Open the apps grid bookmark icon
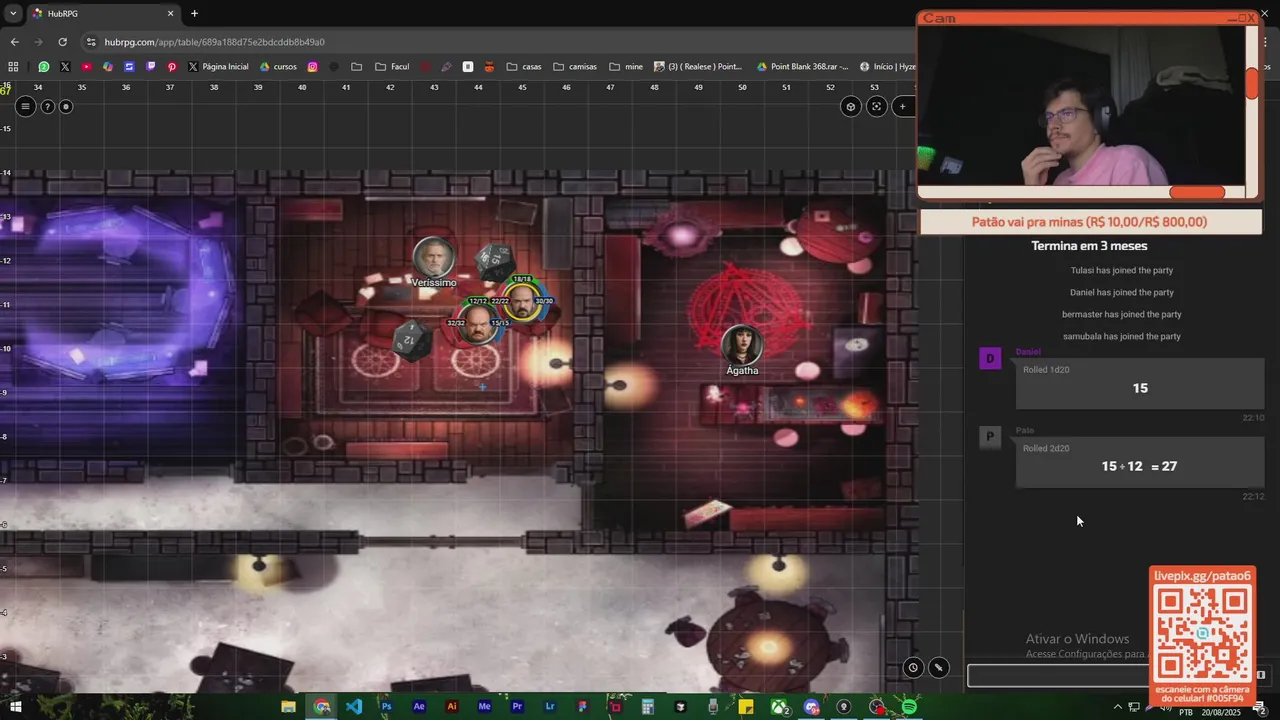Screen dimensions: 1280x720 point(13,67)
